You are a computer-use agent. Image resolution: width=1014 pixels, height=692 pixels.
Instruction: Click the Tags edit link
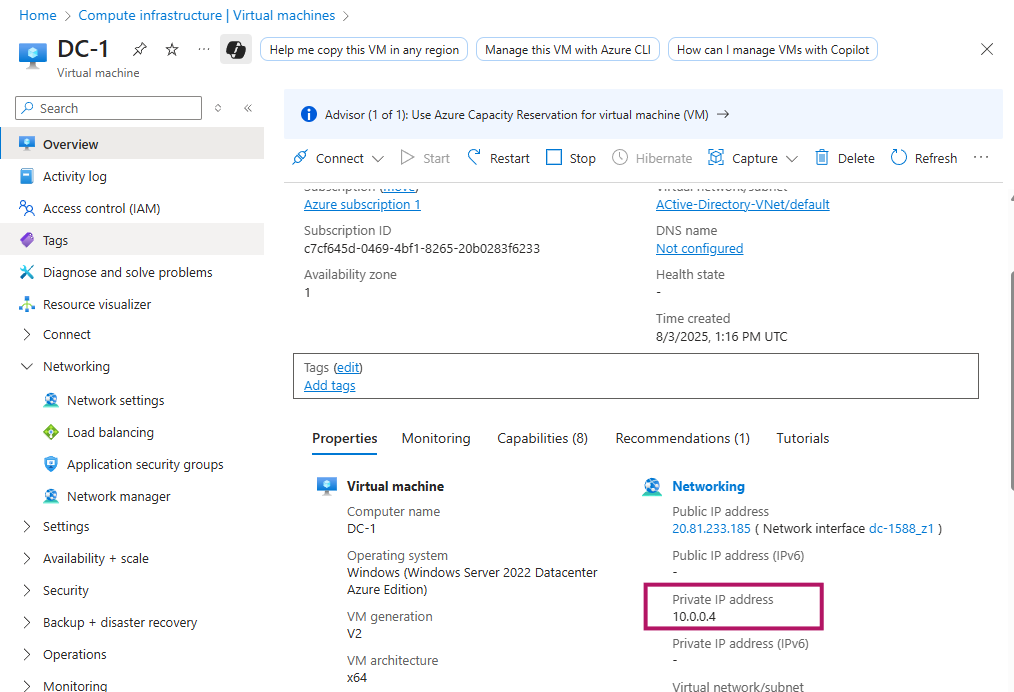coord(348,367)
